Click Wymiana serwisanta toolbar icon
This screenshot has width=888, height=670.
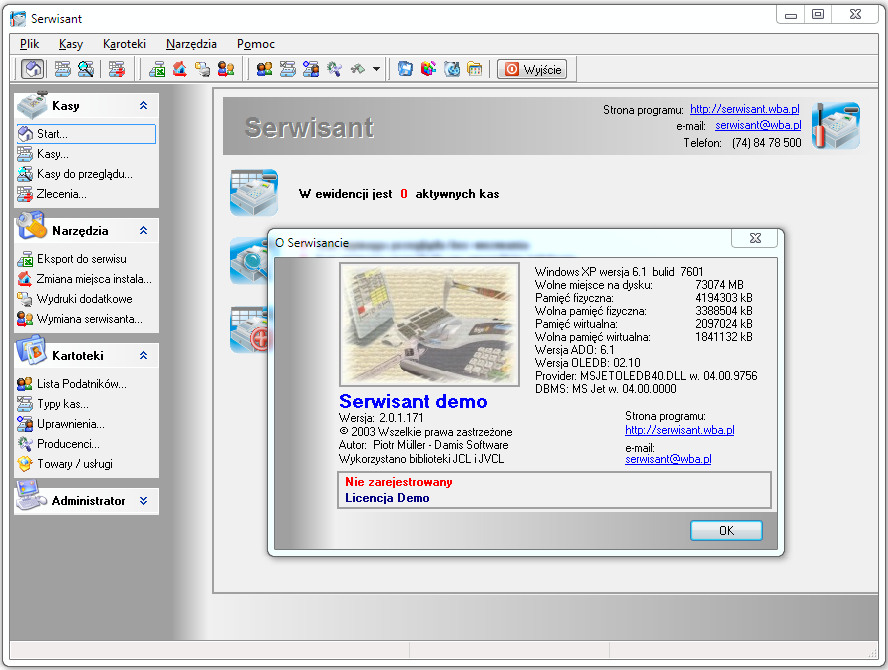pos(225,70)
